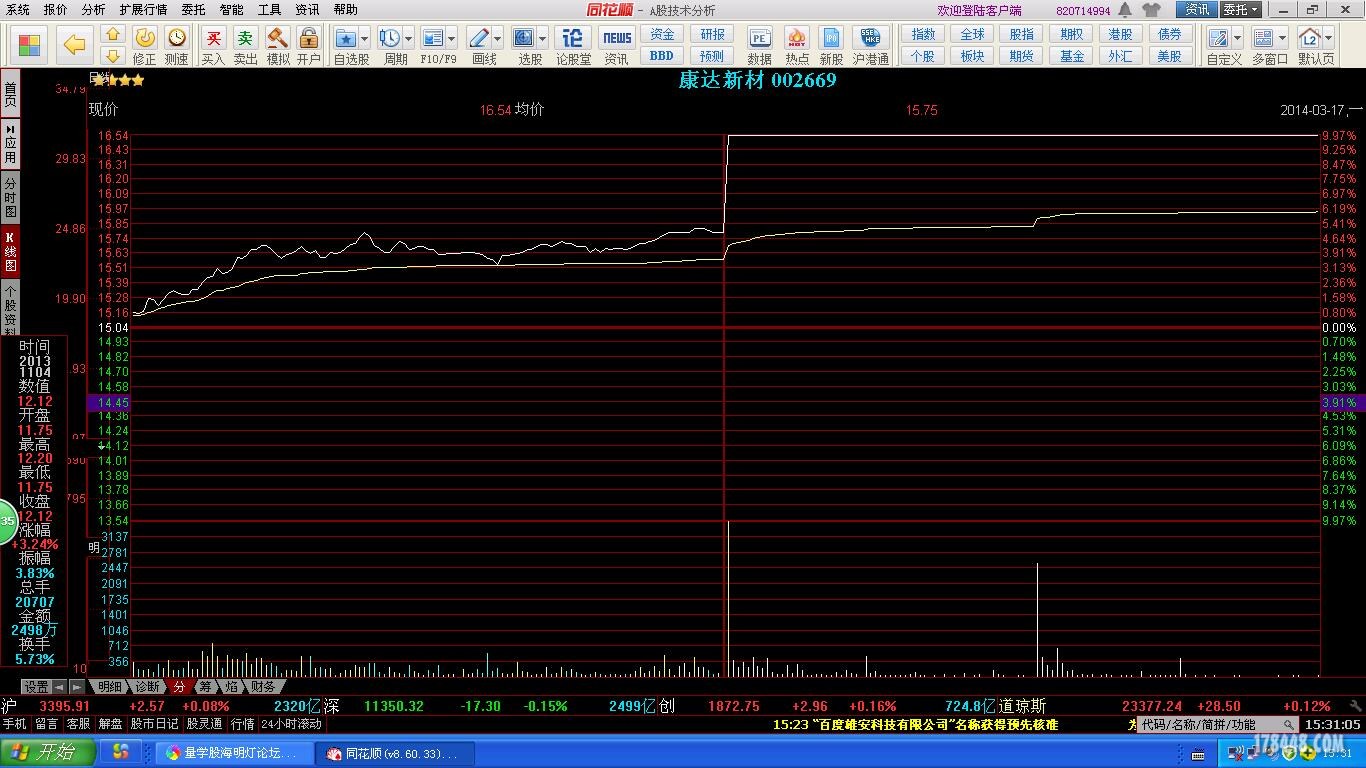The width and height of the screenshot is (1366, 768).
Task: Click the 24小时滚动 news link
Action: point(292,724)
